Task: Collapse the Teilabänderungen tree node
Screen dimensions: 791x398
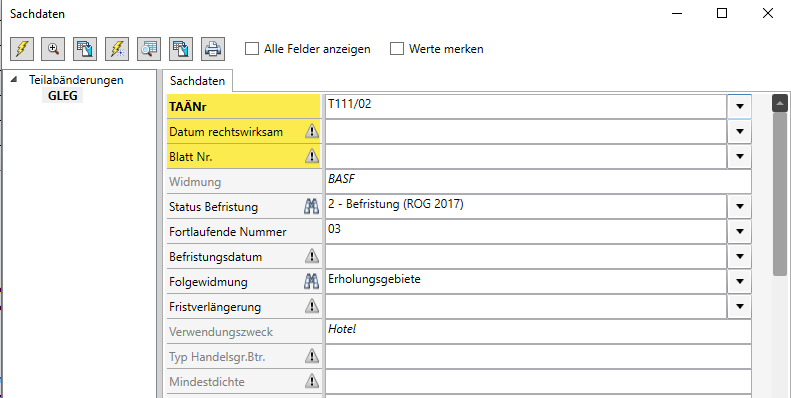Action: [x=14, y=79]
